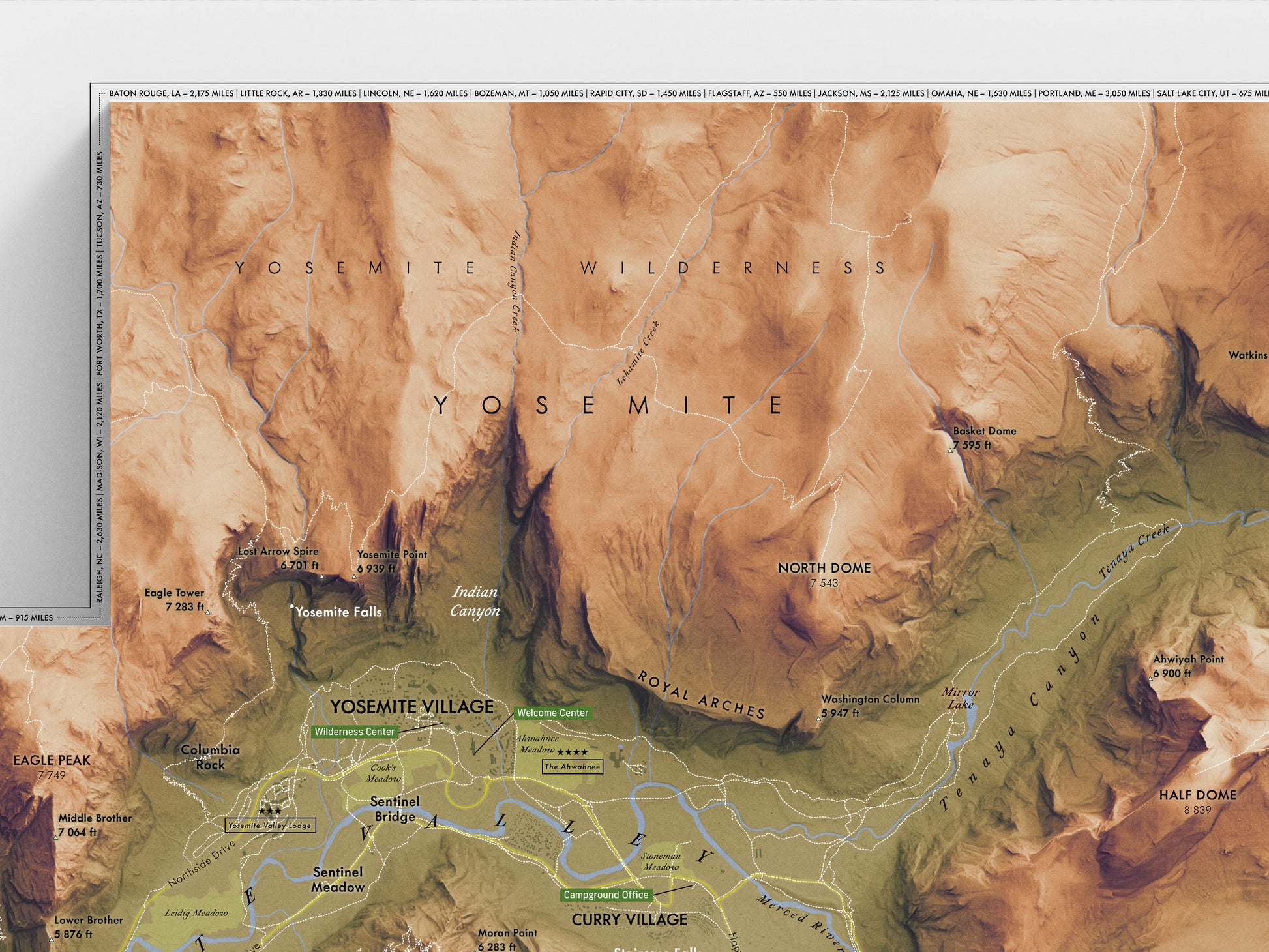Click the Watkins label at the right edge
Viewport: 1269px width, 952px height.
[x=1248, y=355]
